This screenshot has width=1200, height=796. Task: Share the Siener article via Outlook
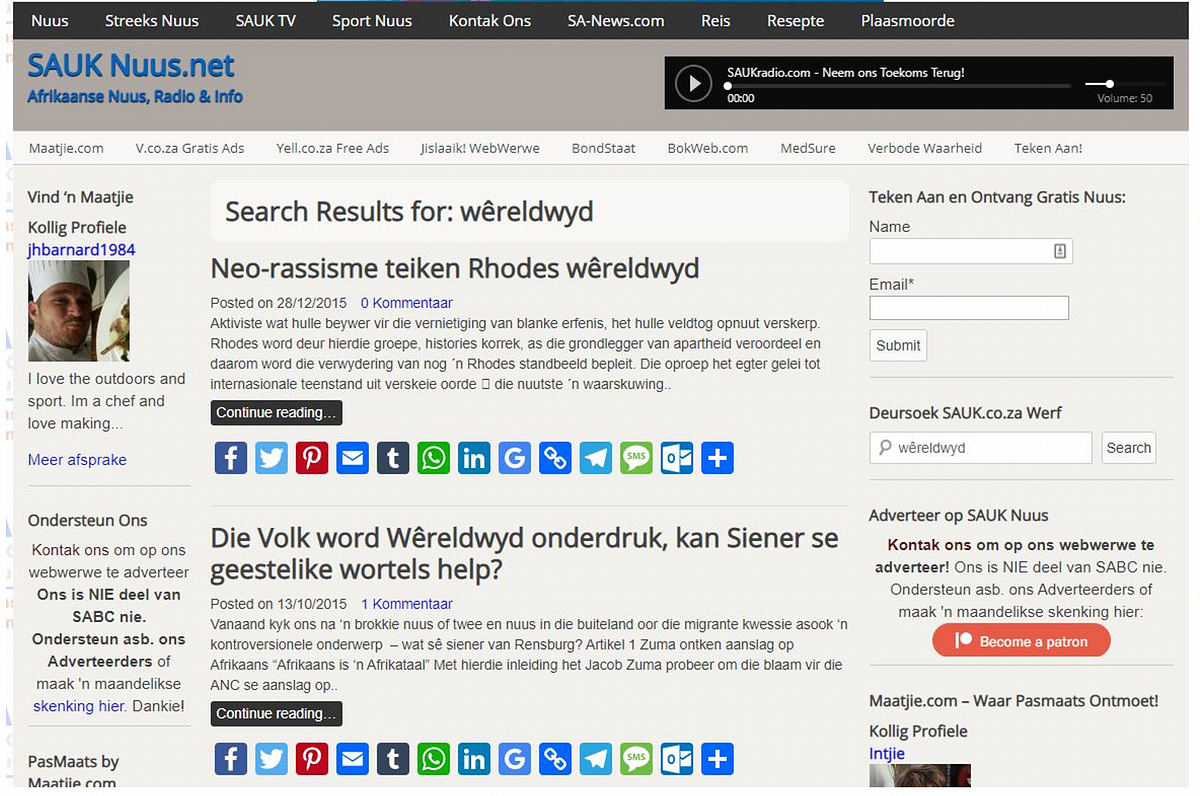coord(677,759)
